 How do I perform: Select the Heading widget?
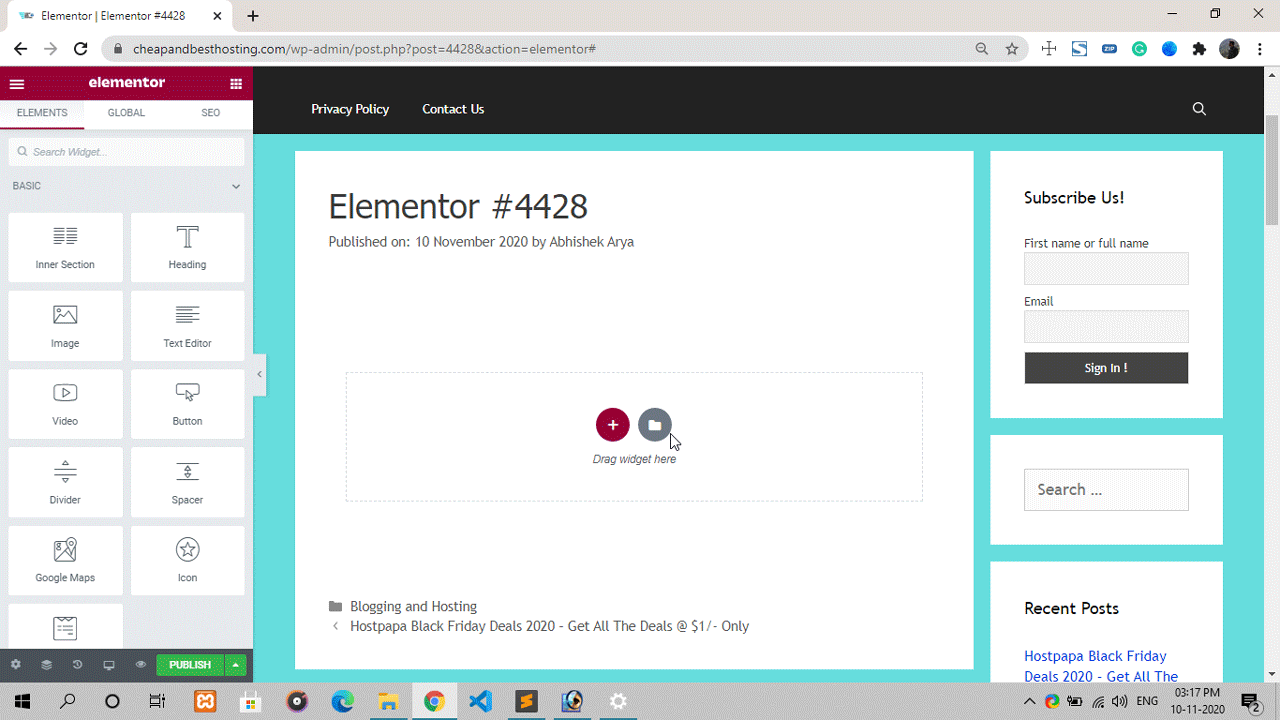click(x=187, y=247)
